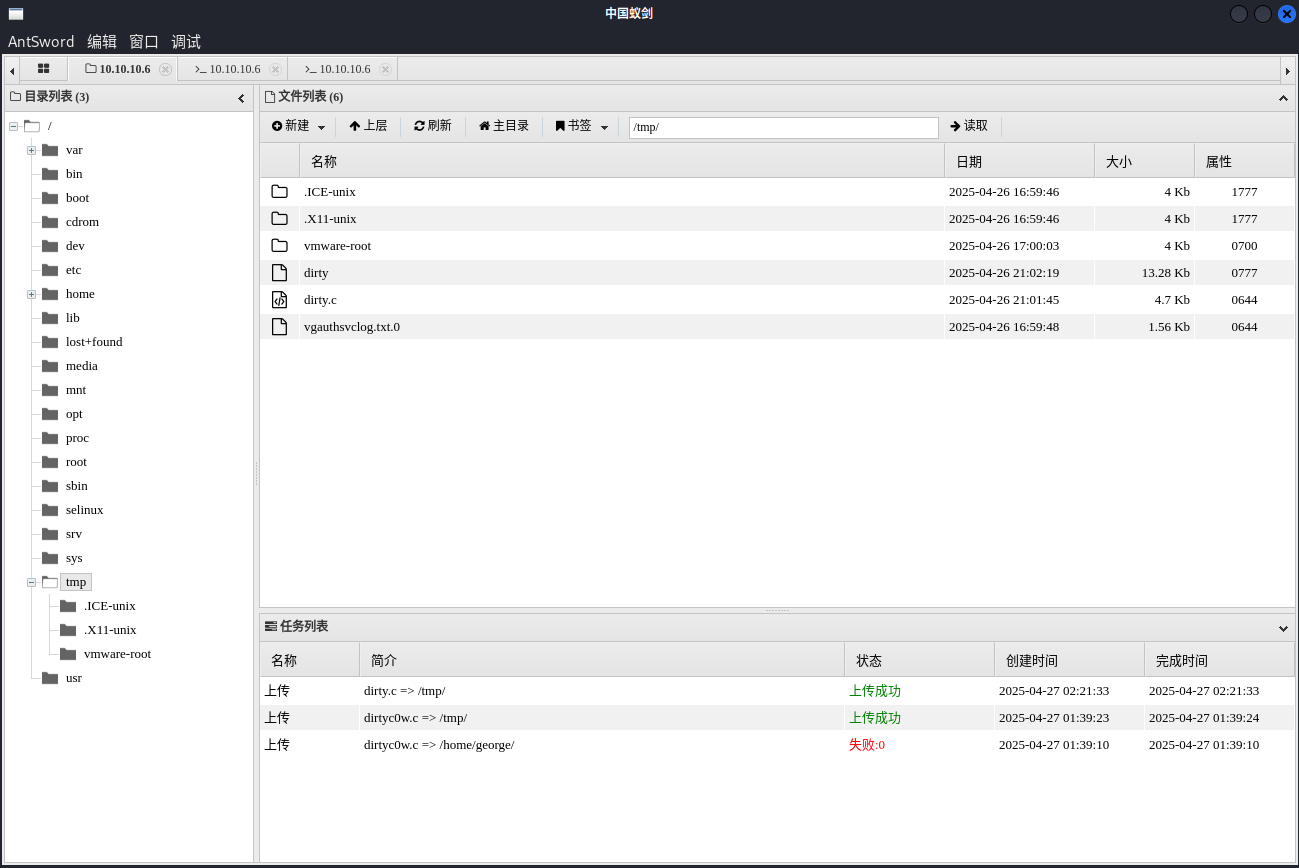1299x868 pixels.
Task: Collapse the directory list panel chevron
Action: (x=241, y=98)
